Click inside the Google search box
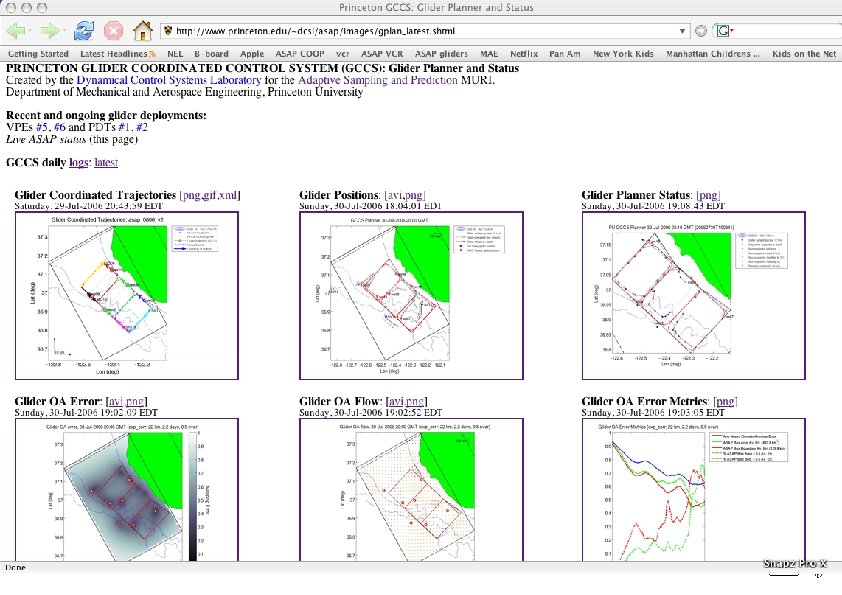842x595 pixels. pos(787,31)
